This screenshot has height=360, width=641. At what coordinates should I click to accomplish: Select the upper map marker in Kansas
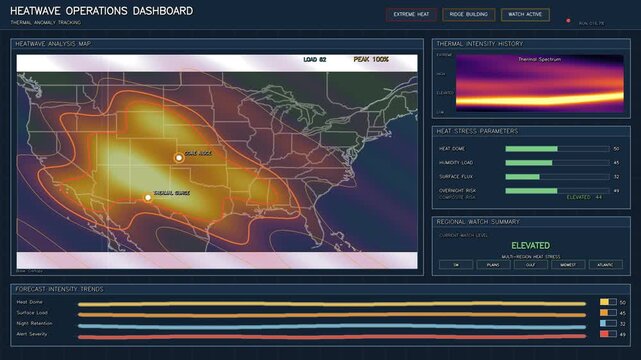[x=179, y=158]
